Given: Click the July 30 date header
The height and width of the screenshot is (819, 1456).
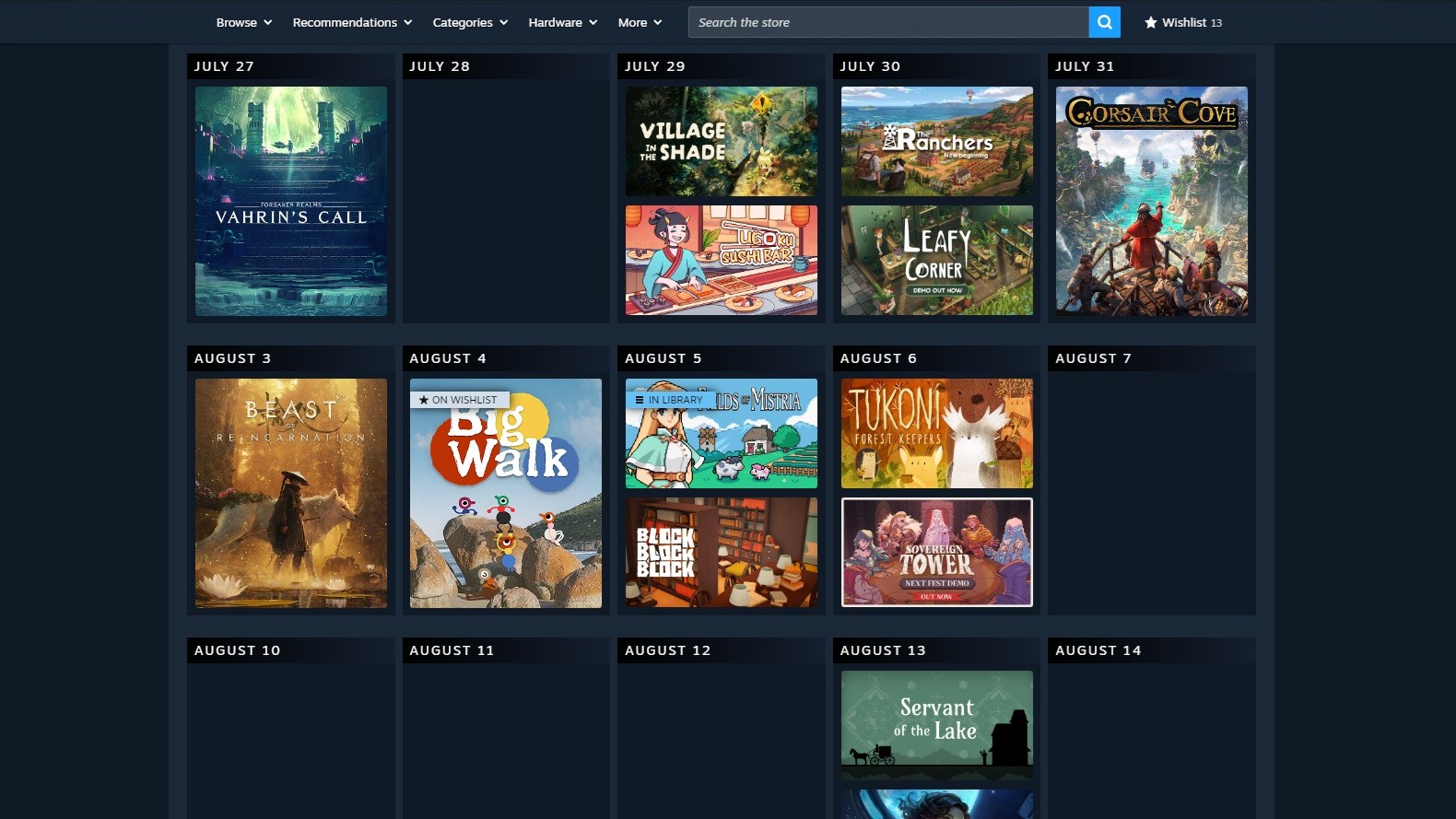Looking at the screenshot, I should (937, 66).
